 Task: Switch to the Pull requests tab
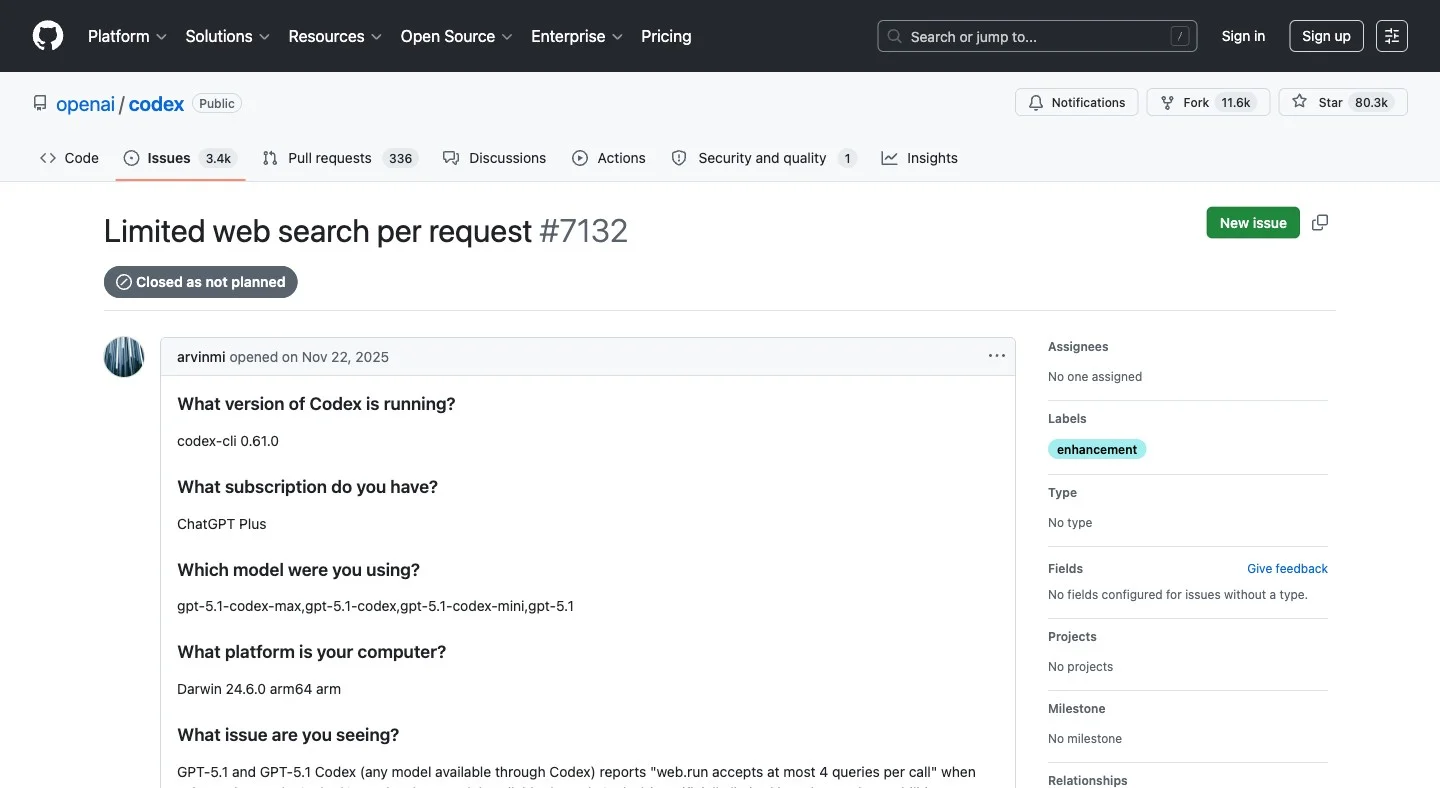tap(340, 158)
